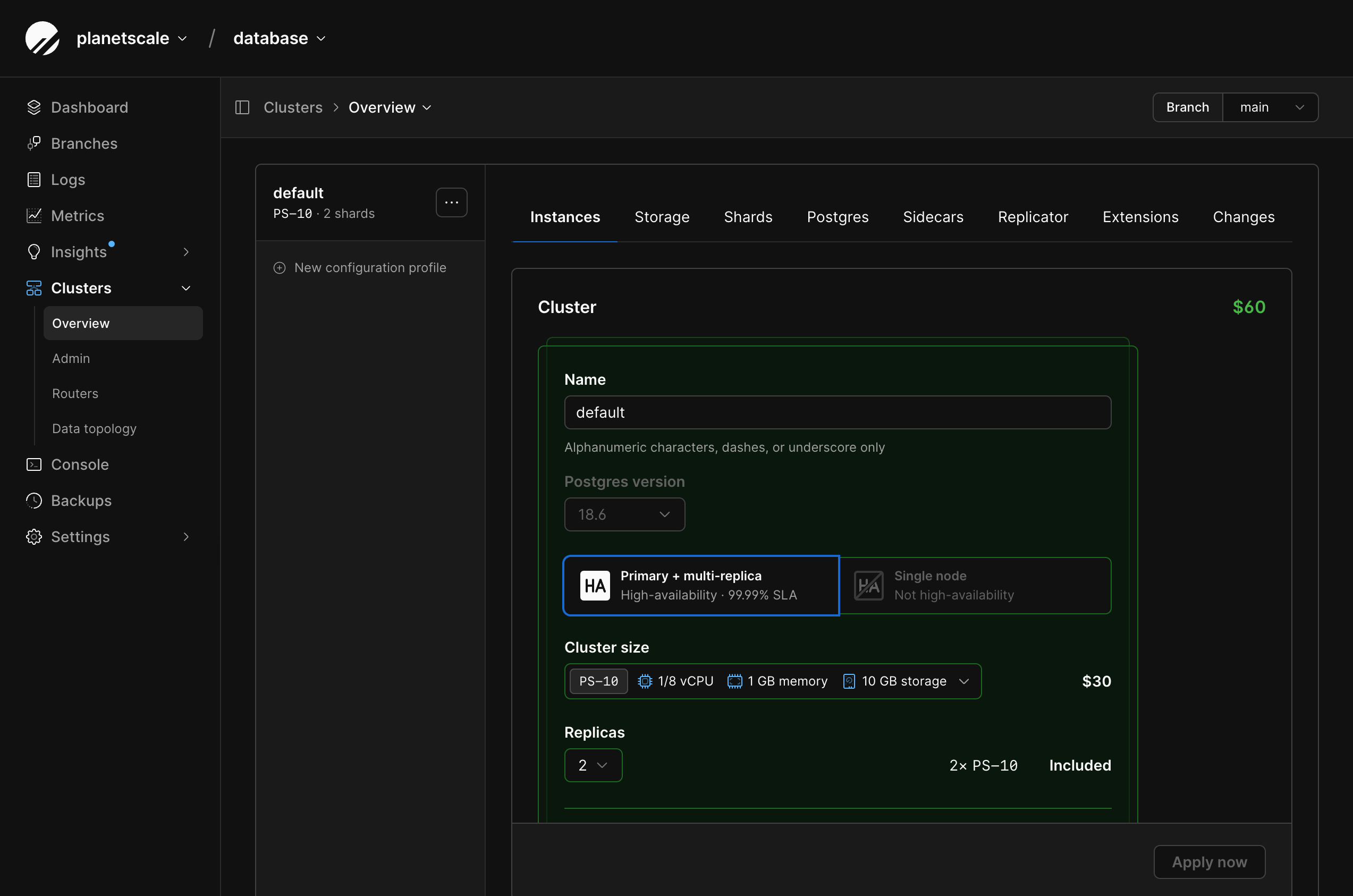Viewport: 1353px width, 896px height.
Task: Open the planetscale organization dropdown
Action: pyautogui.click(x=131, y=38)
